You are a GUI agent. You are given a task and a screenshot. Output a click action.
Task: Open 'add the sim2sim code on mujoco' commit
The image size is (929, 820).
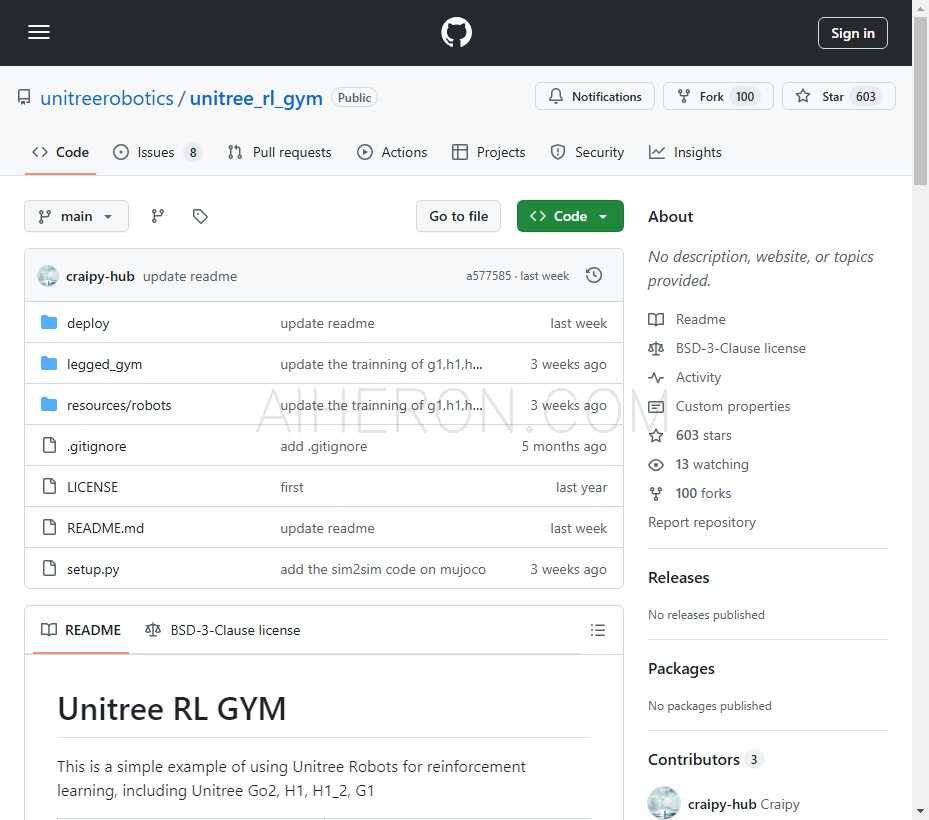pyautogui.click(x=383, y=569)
